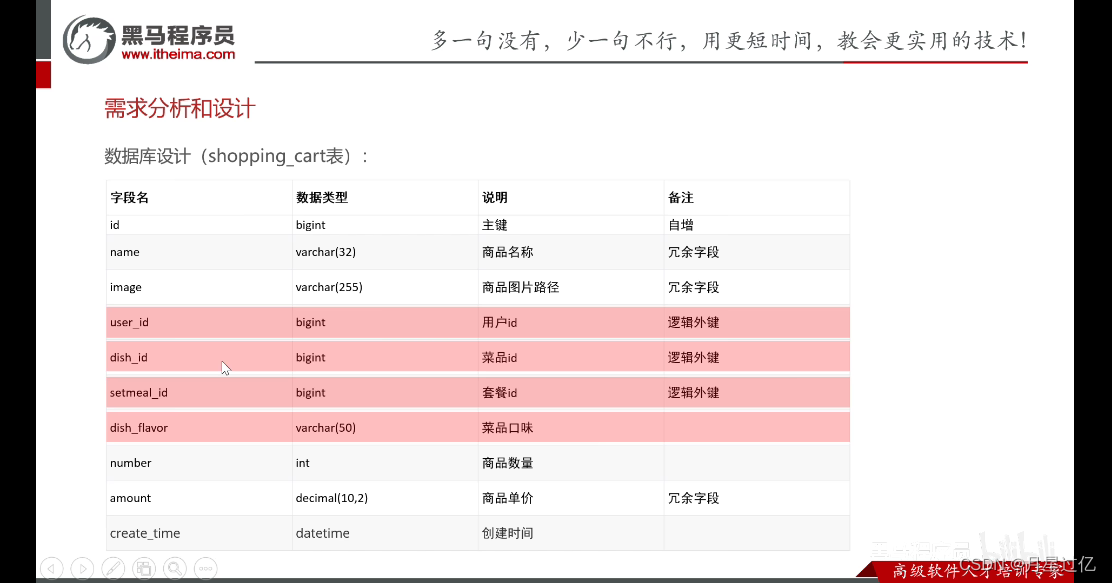The image size is (1112, 583).
Task: Select the 自增 remark cell
Action: pyautogui.click(x=757, y=225)
